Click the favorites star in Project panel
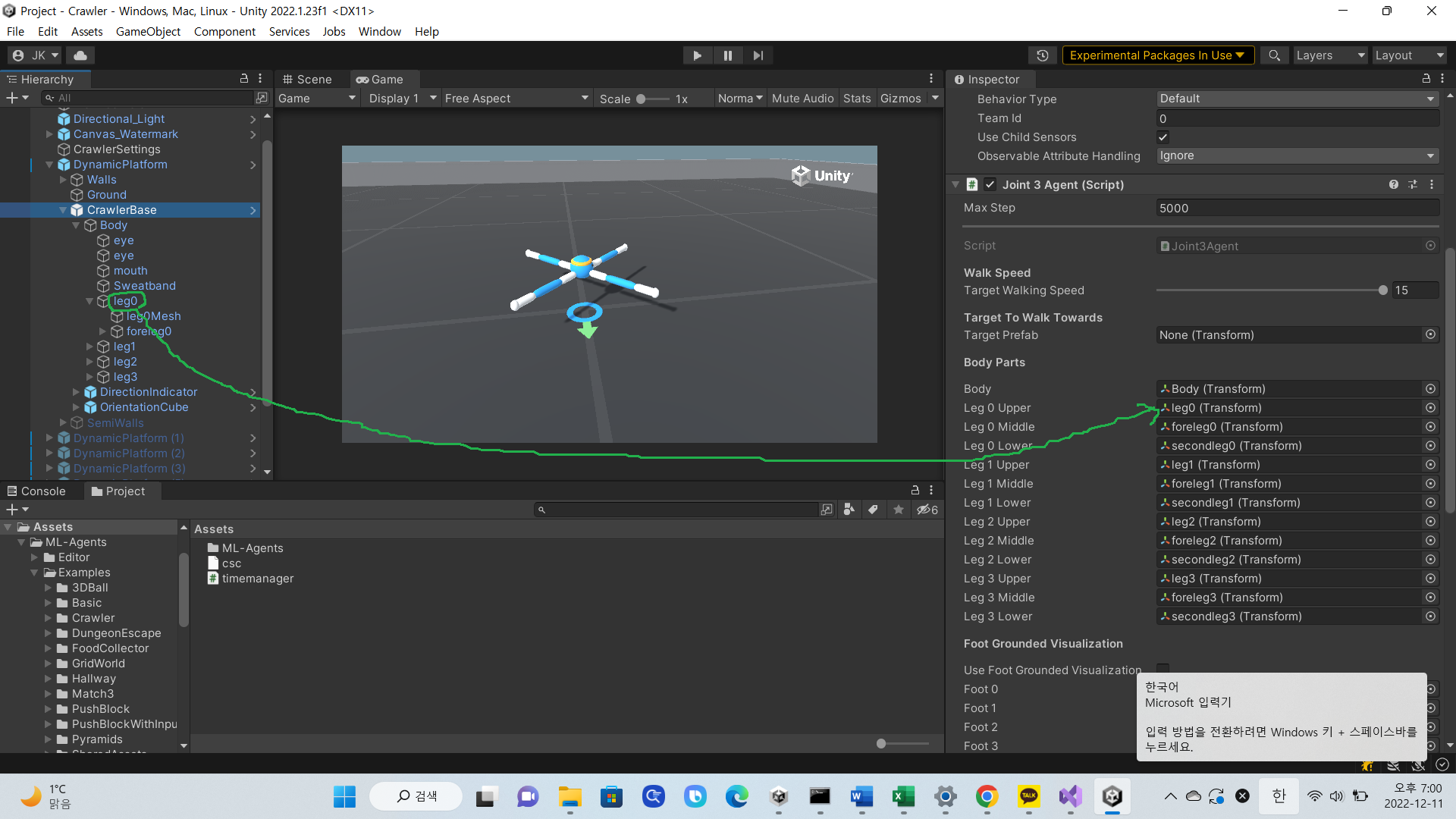The width and height of the screenshot is (1456, 819). pos(899,510)
